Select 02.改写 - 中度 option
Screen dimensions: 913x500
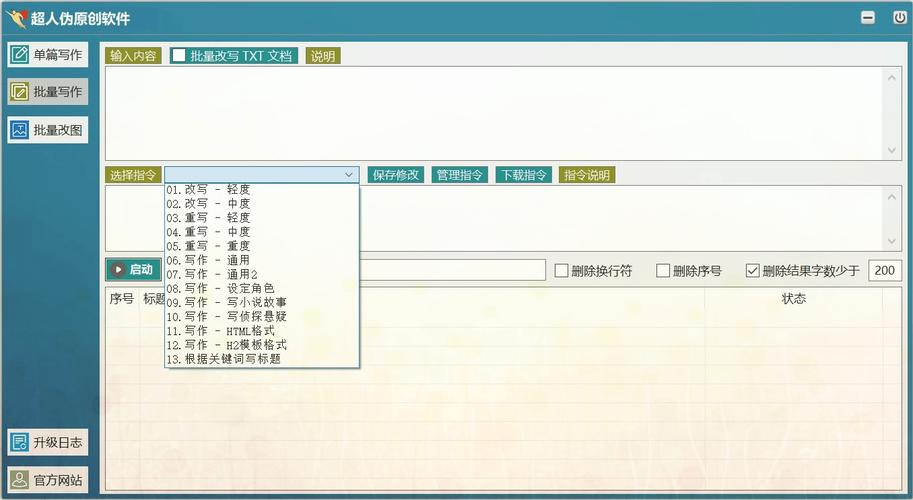(x=262, y=204)
